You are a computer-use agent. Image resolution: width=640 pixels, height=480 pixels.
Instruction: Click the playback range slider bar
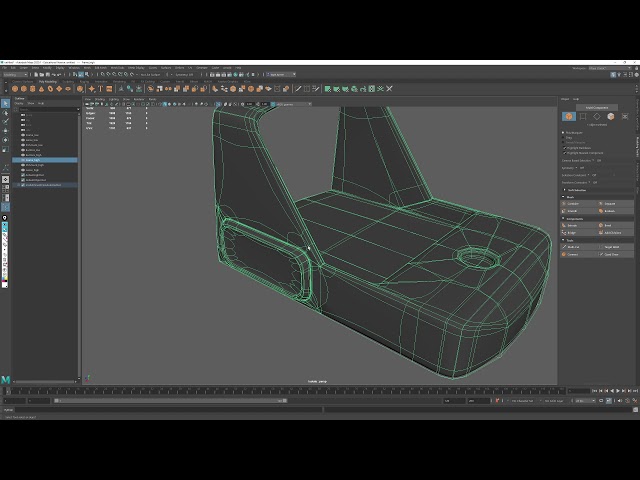coord(171,401)
